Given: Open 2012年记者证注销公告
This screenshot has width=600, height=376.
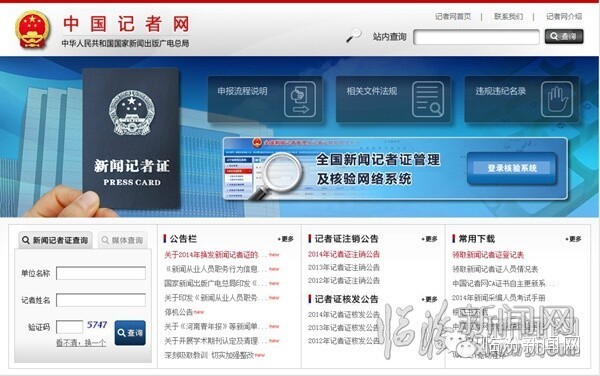Looking at the screenshot, I should [344, 280].
